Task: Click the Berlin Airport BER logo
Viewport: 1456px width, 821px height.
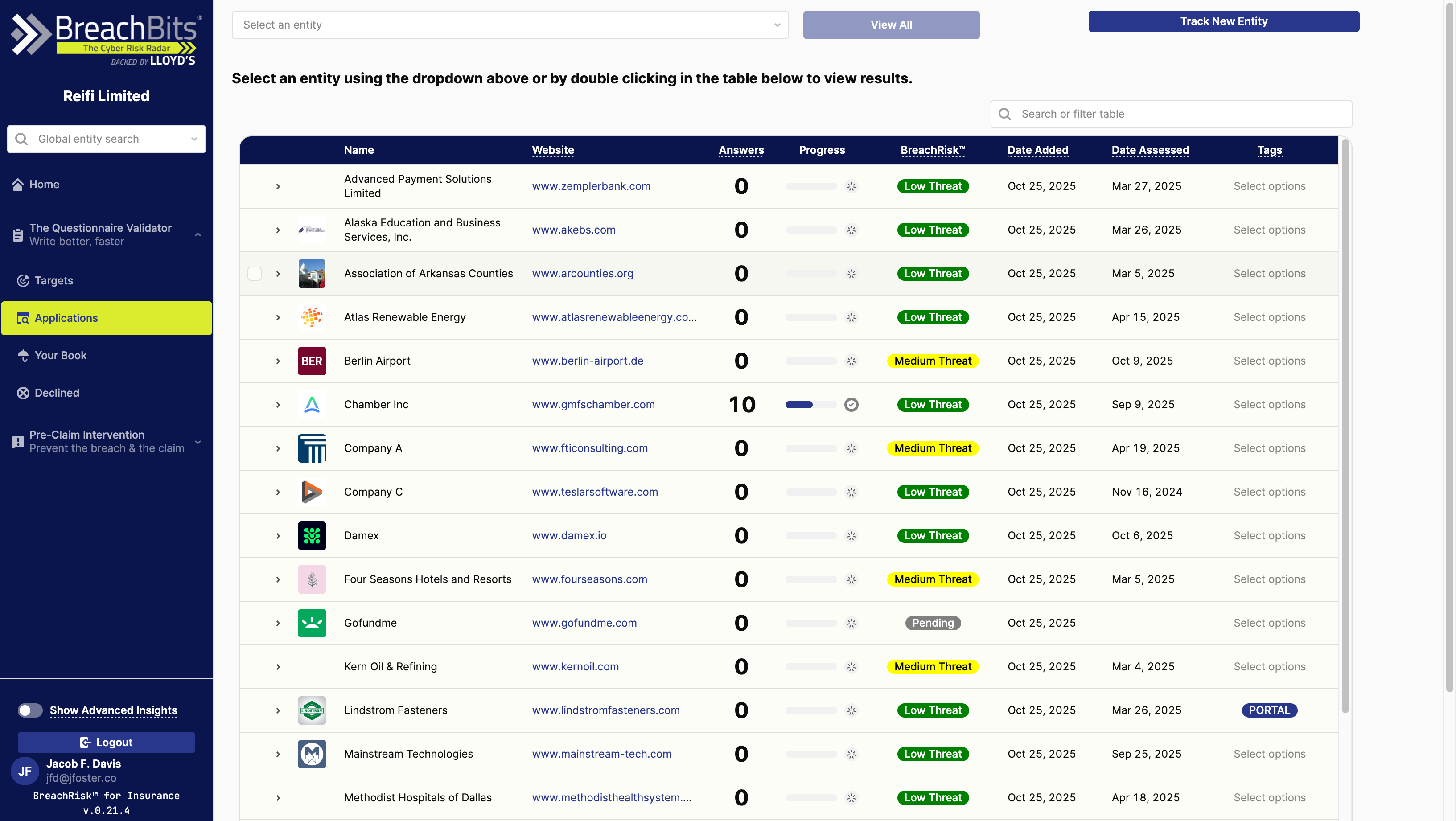Action: point(312,361)
